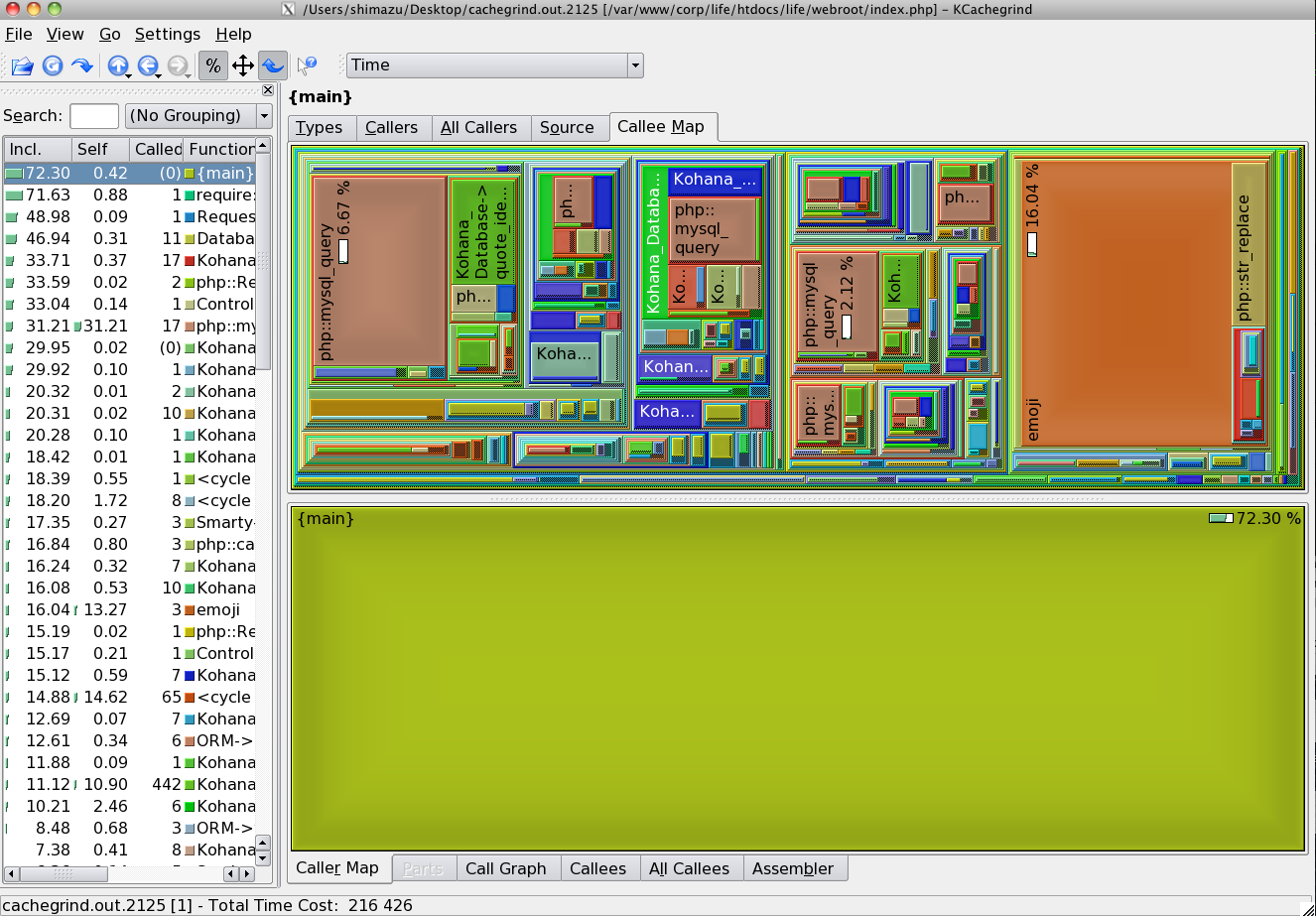Click the What's This help icon
This screenshot has height=916, width=1316.
pos(307,66)
